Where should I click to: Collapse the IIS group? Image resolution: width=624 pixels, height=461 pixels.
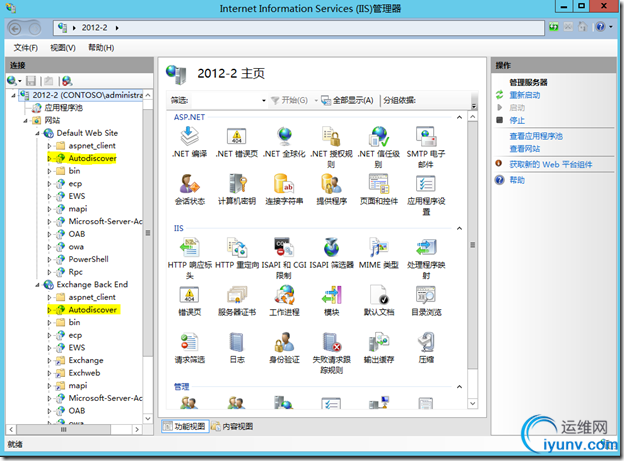tap(459, 228)
